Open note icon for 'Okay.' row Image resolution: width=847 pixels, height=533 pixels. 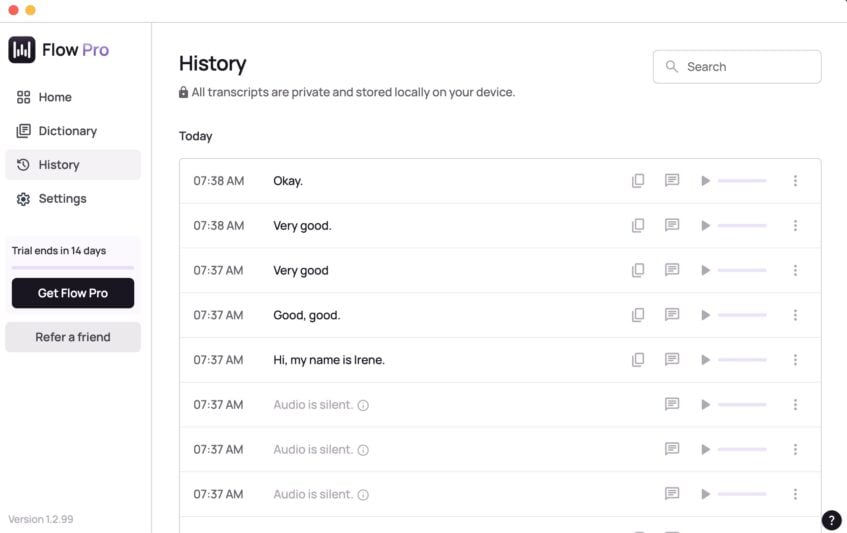tap(672, 180)
